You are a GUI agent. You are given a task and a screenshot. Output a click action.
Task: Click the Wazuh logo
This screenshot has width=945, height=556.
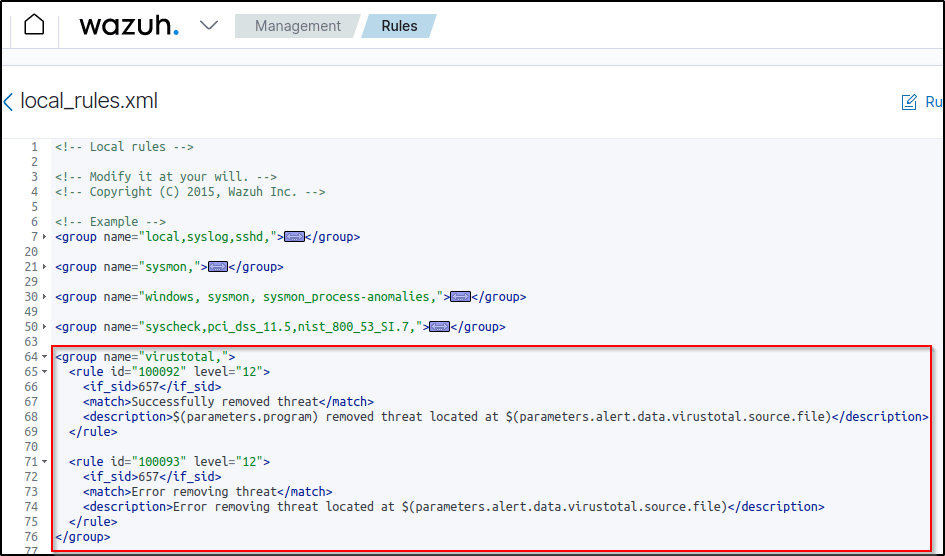[129, 26]
